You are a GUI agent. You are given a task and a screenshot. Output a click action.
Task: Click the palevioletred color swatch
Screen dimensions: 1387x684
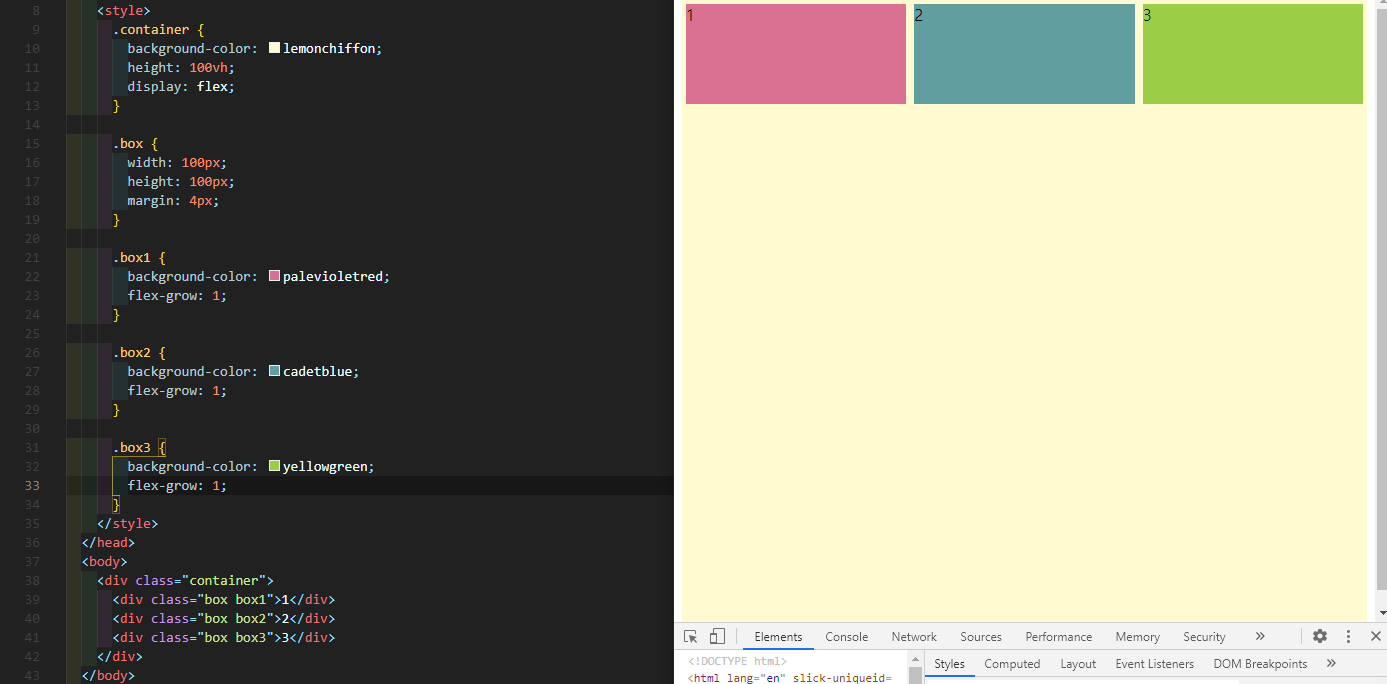click(x=275, y=276)
